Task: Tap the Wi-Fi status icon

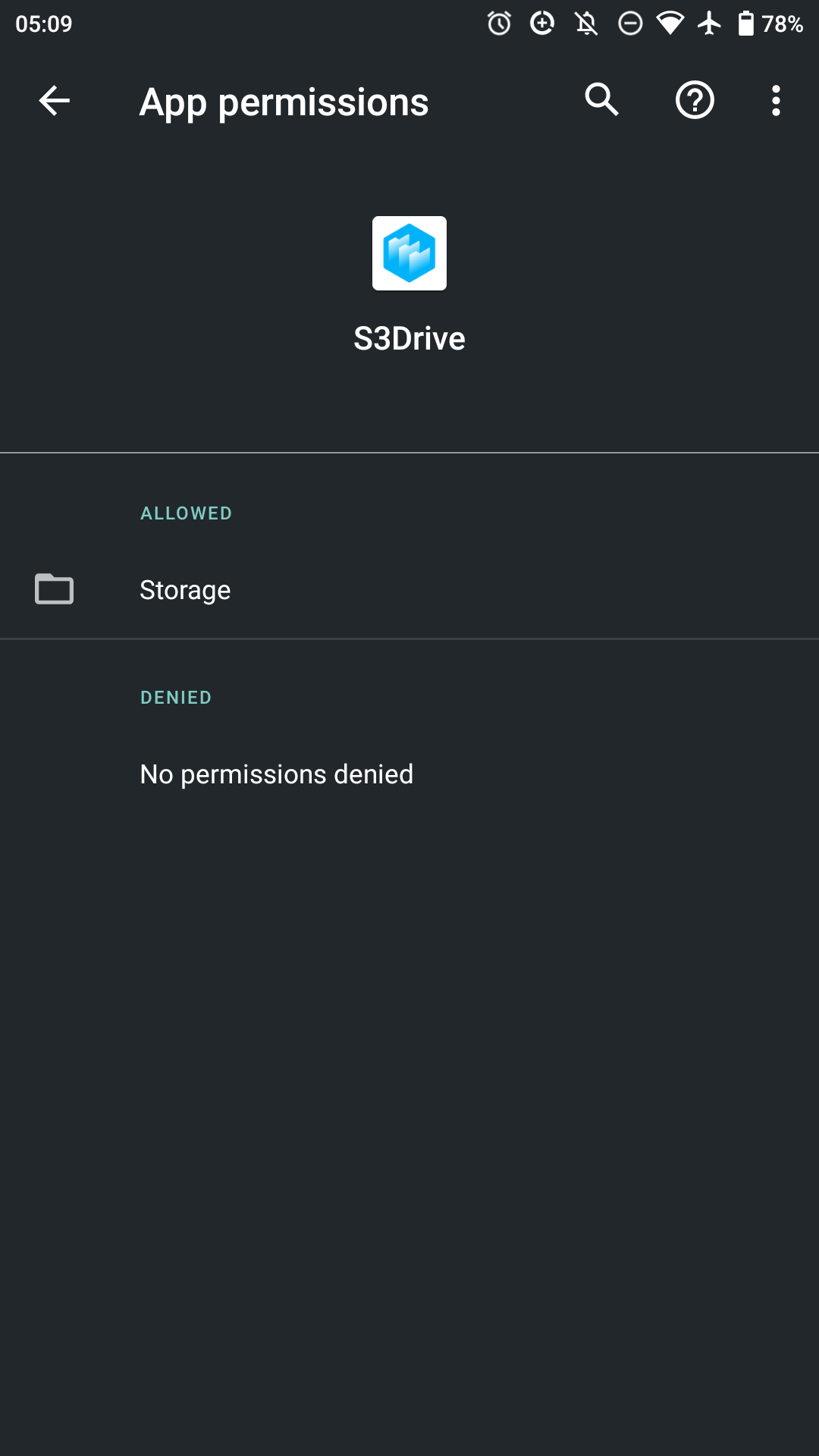Action: [670, 24]
